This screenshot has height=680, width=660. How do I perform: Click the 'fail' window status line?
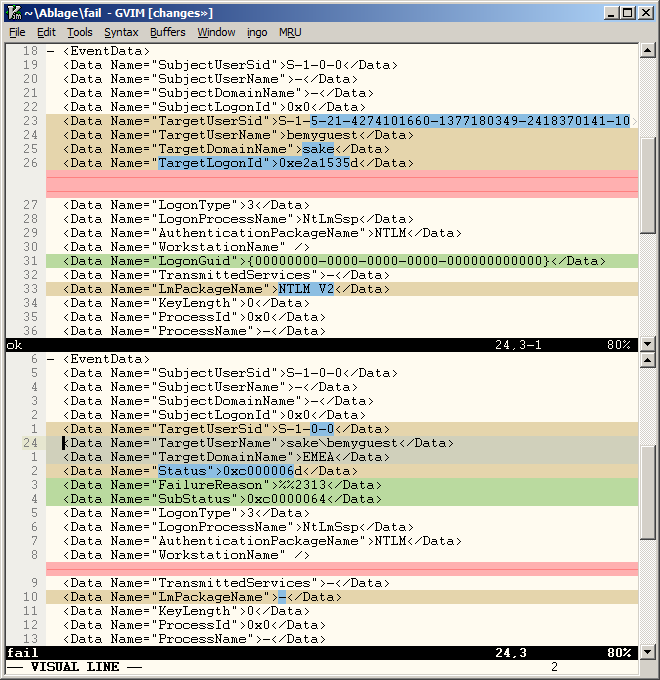point(322,653)
